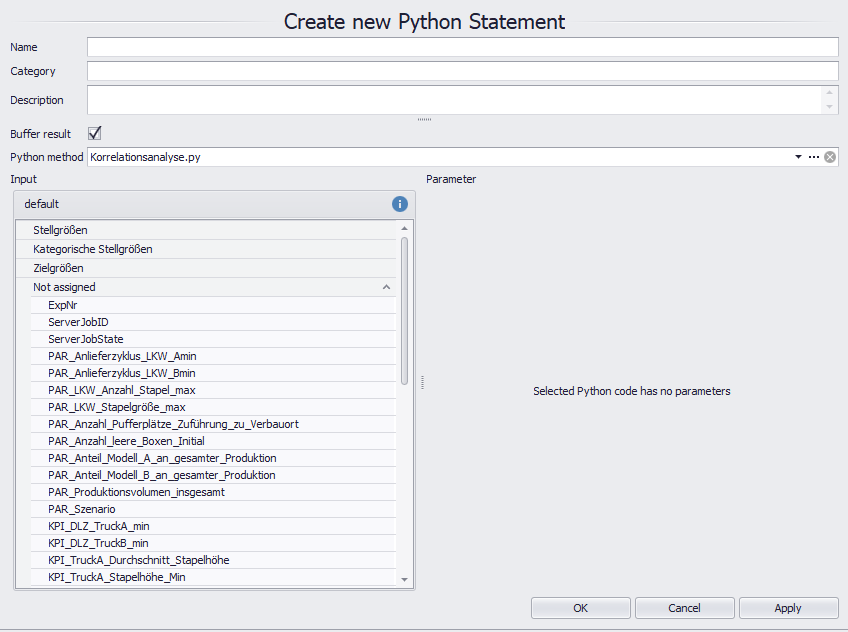The height and width of the screenshot is (632, 848).
Task: Open the Python method file browser via ellipsis icon
Action: point(813,156)
